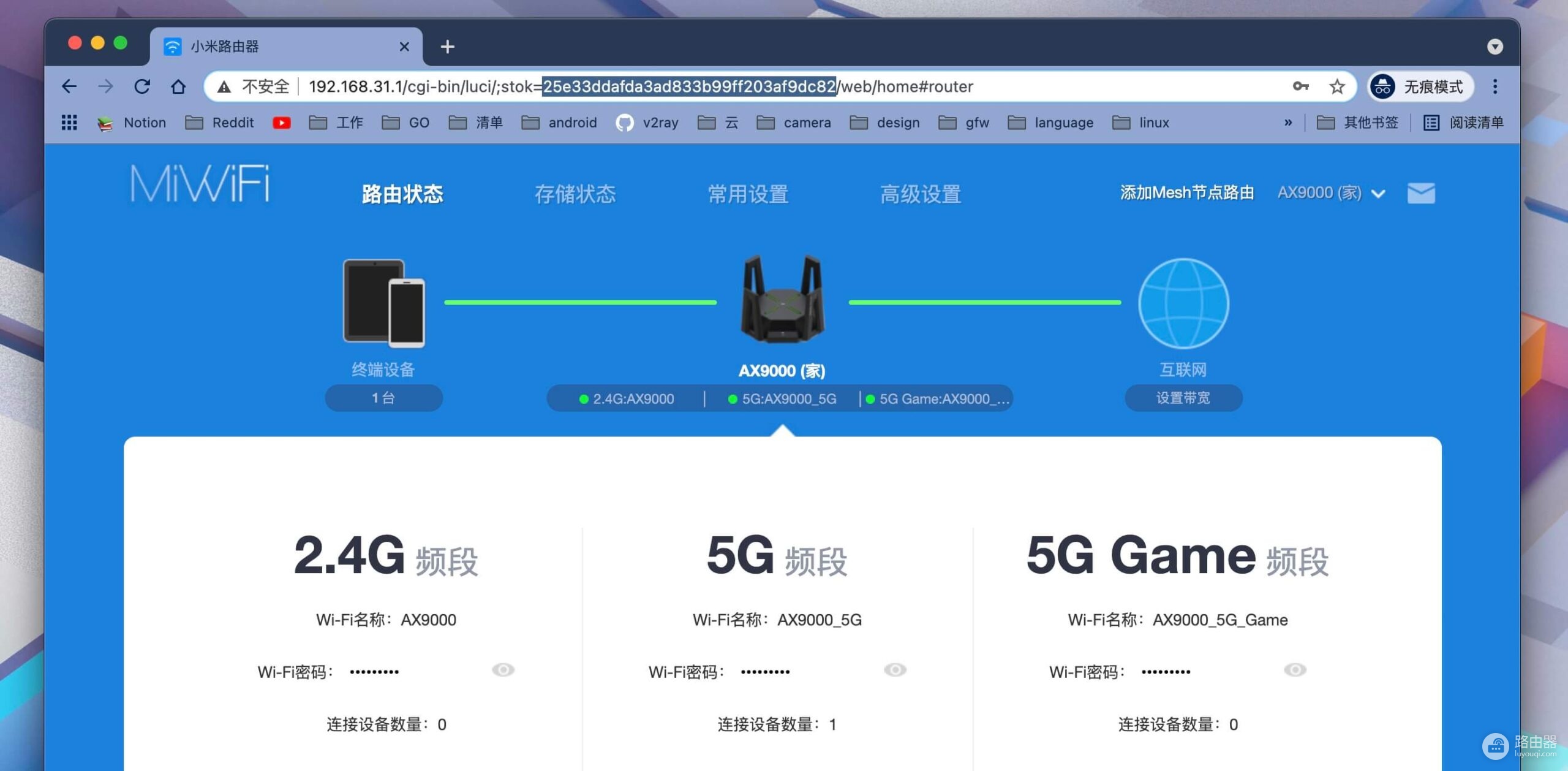Screen dimensions: 1568x771
Task: Open the language bookmarks folder
Action: click(1051, 123)
